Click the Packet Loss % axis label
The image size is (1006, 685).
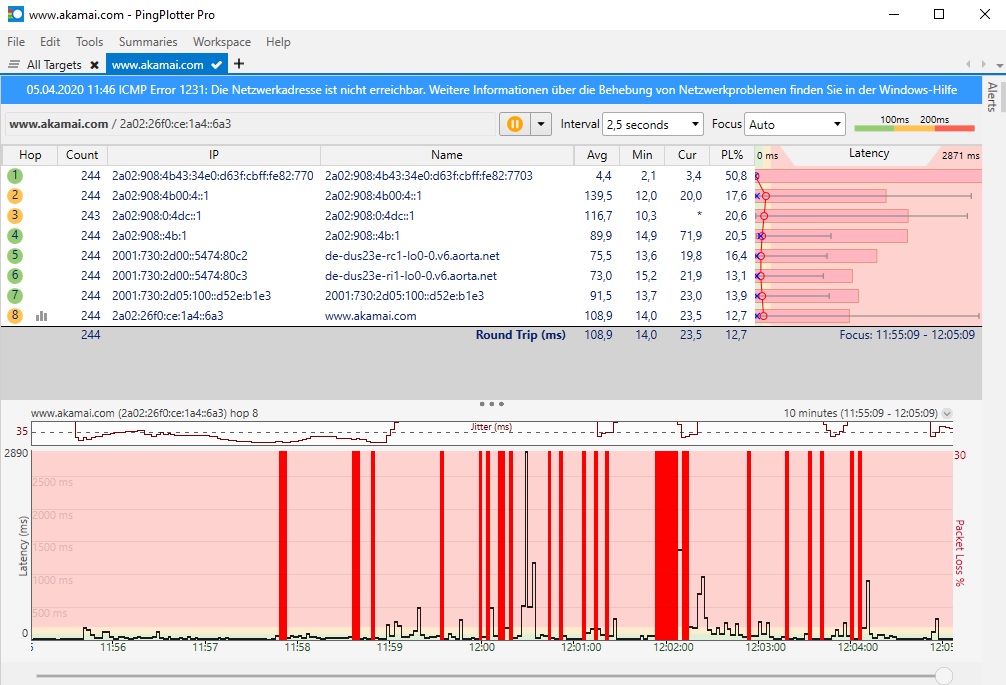click(960, 553)
